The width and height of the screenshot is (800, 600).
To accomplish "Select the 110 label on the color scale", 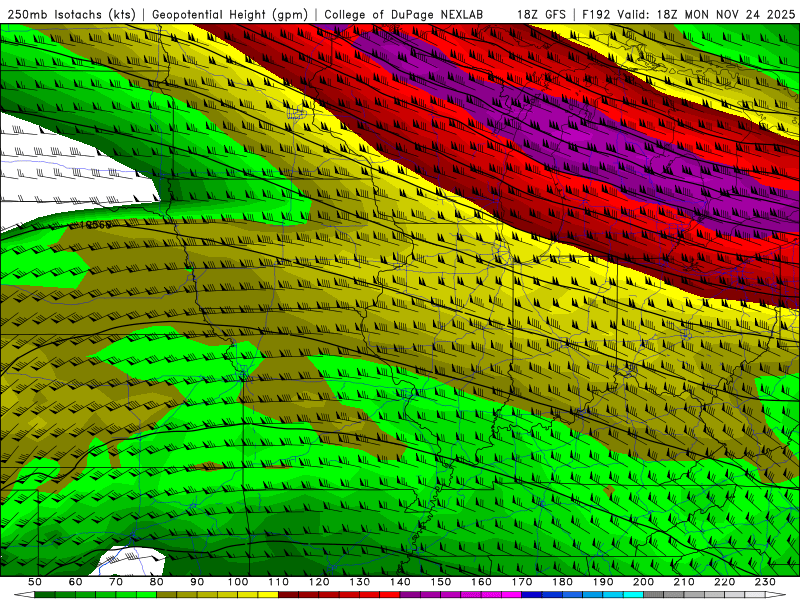I will (279, 582).
